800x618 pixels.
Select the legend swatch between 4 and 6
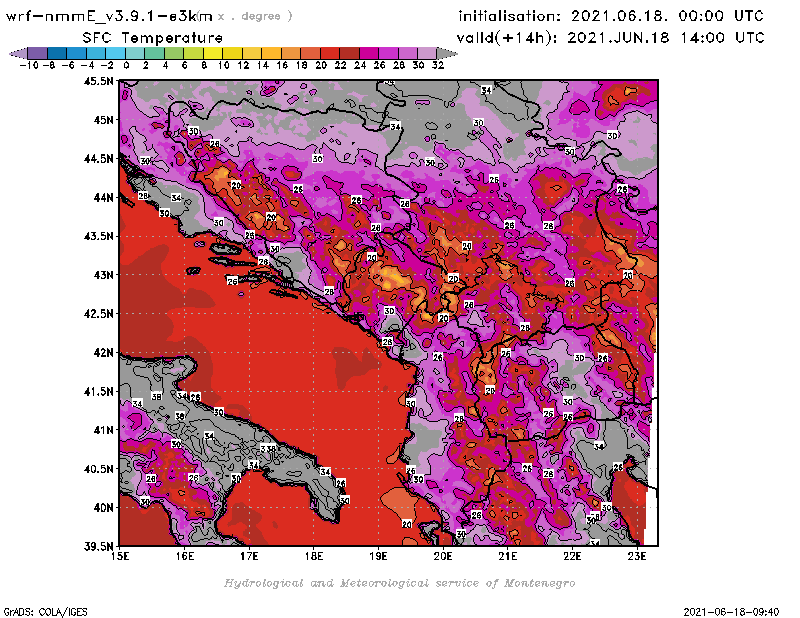174,53
